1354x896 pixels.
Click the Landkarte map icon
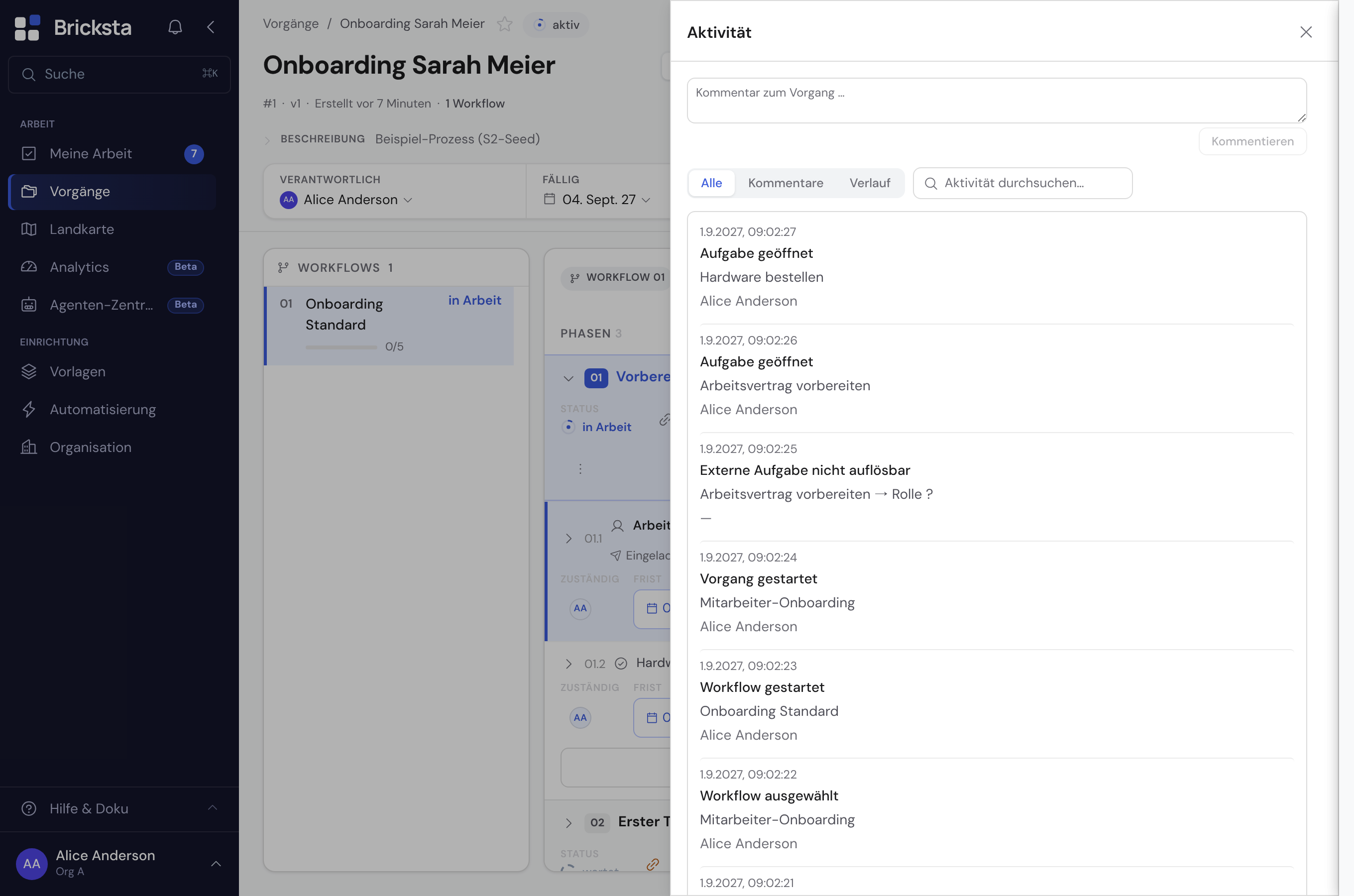(x=28, y=229)
